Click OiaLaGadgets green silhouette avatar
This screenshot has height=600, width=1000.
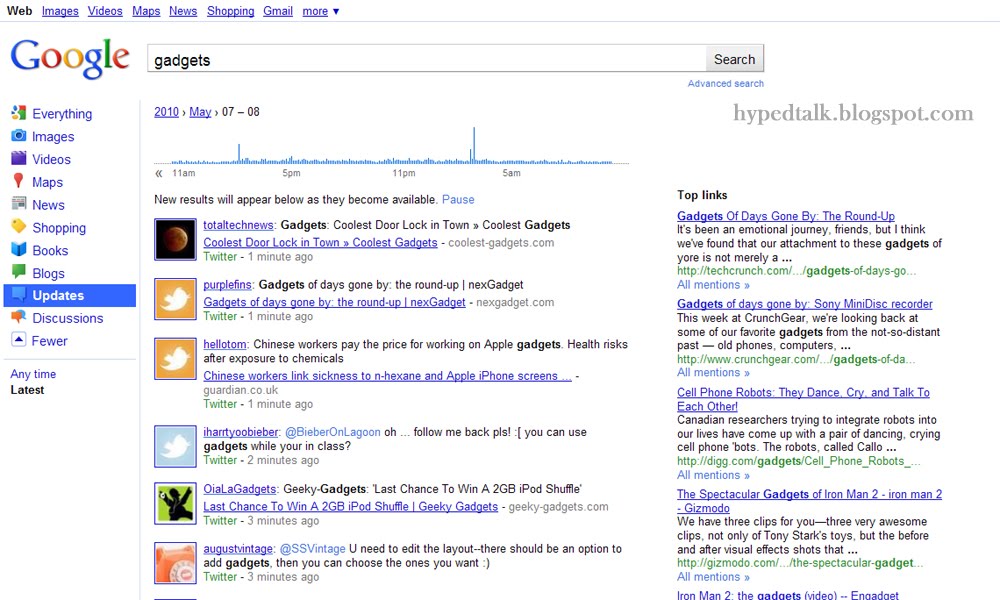pyautogui.click(x=175, y=504)
